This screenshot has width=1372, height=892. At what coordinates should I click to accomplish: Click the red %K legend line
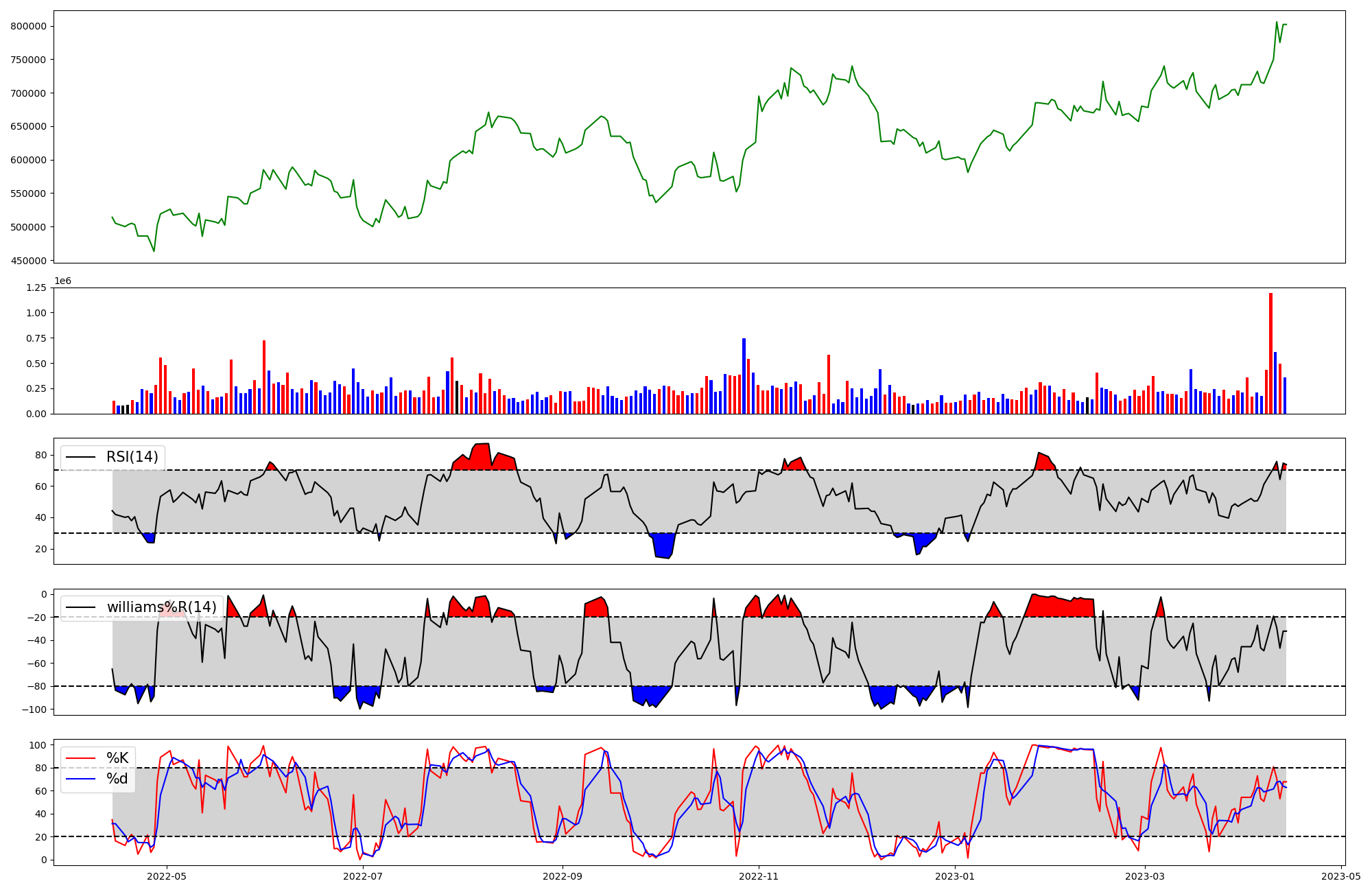[x=80, y=758]
